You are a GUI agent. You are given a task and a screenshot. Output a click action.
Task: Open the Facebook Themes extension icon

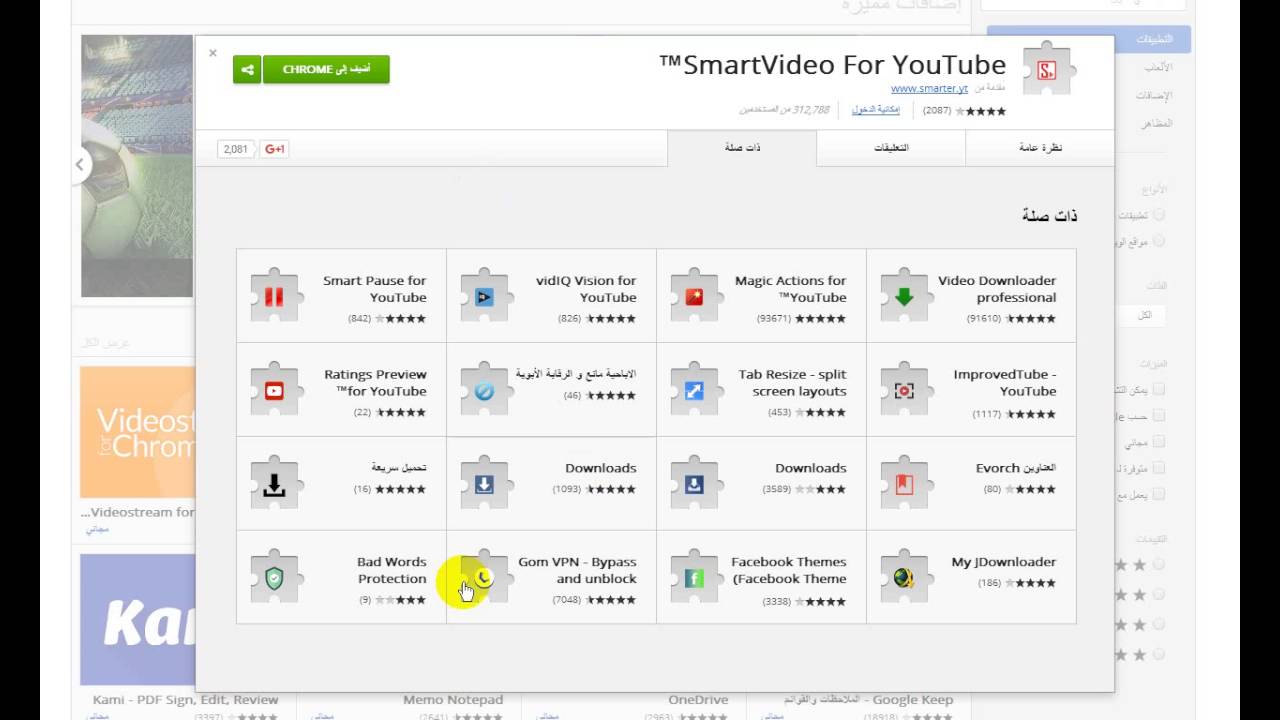click(x=694, y=578)
